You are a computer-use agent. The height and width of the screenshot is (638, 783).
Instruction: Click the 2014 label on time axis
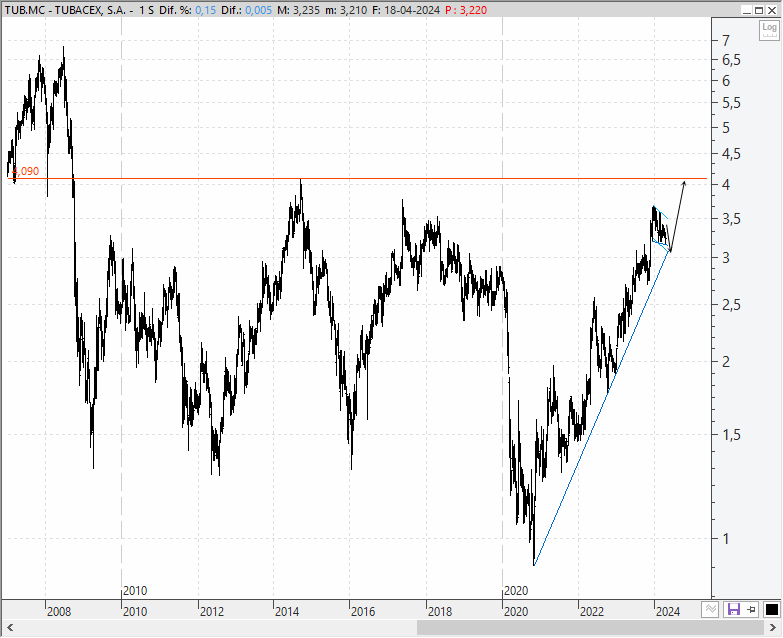coord(287,612)
